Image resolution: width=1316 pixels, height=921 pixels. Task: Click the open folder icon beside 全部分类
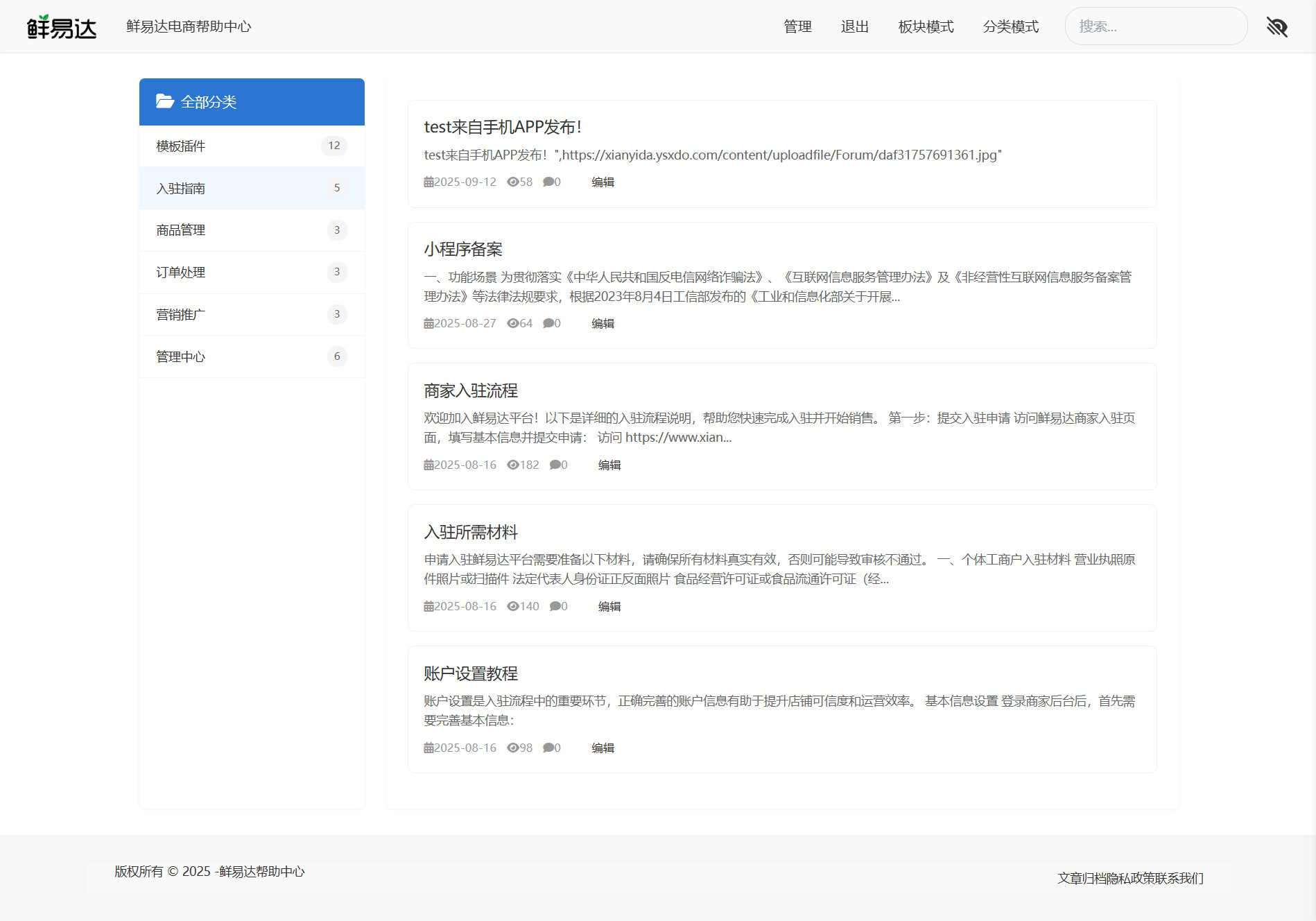164,102
